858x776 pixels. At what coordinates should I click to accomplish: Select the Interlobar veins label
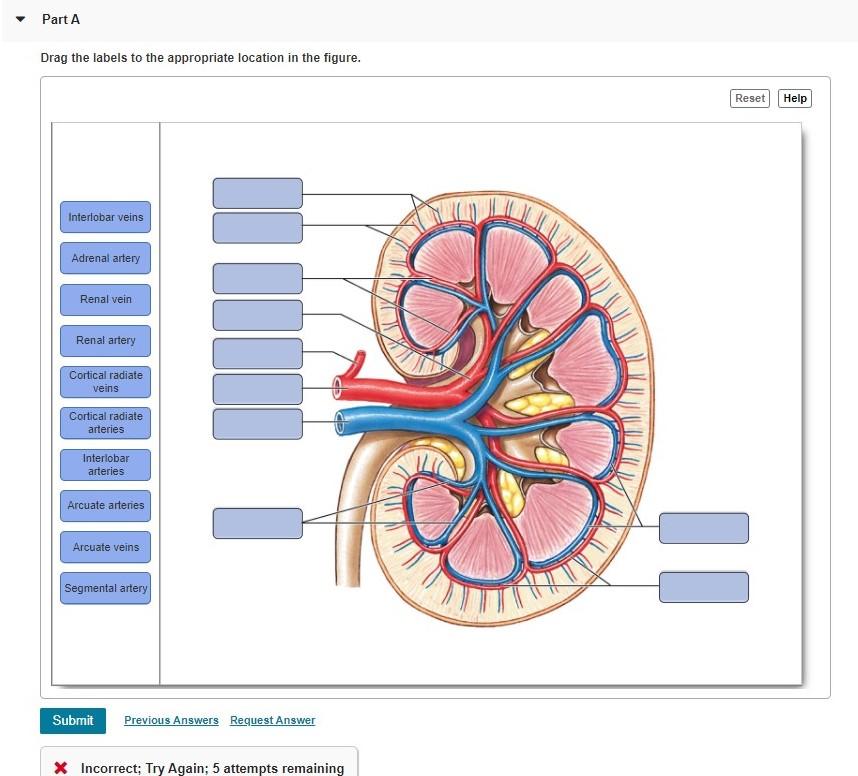pos(105,217)
